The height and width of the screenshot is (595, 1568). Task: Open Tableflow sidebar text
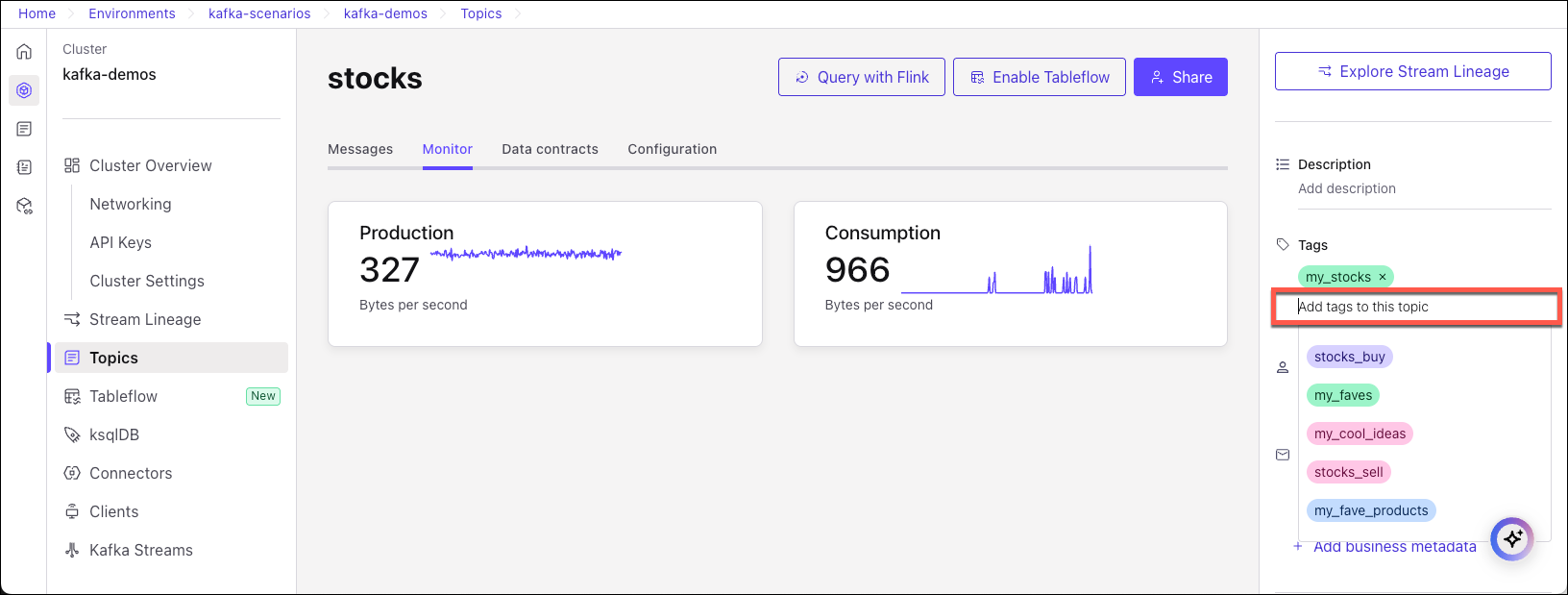(x=123, y=396)
